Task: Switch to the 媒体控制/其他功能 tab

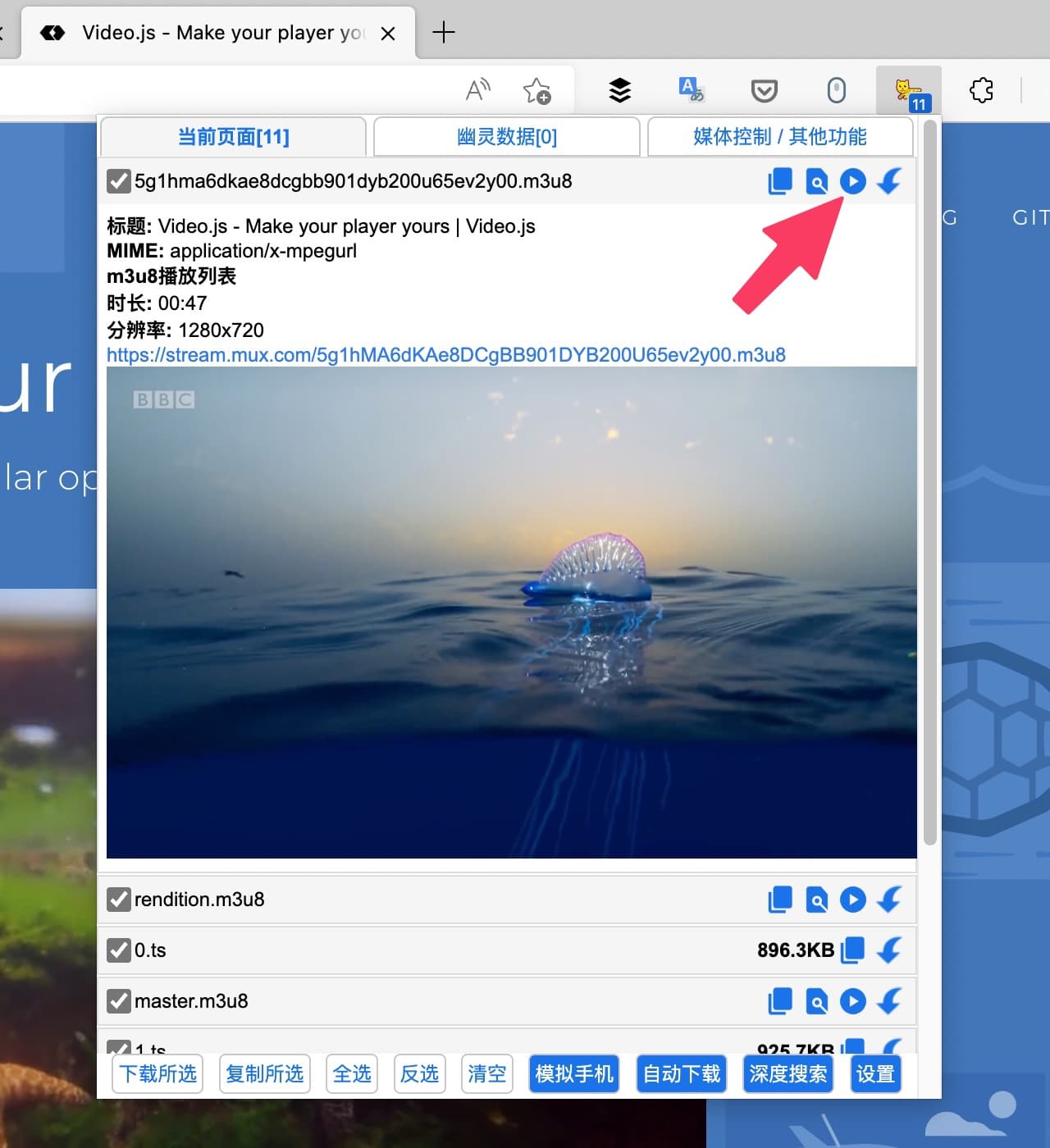Action: pos(778,137)
